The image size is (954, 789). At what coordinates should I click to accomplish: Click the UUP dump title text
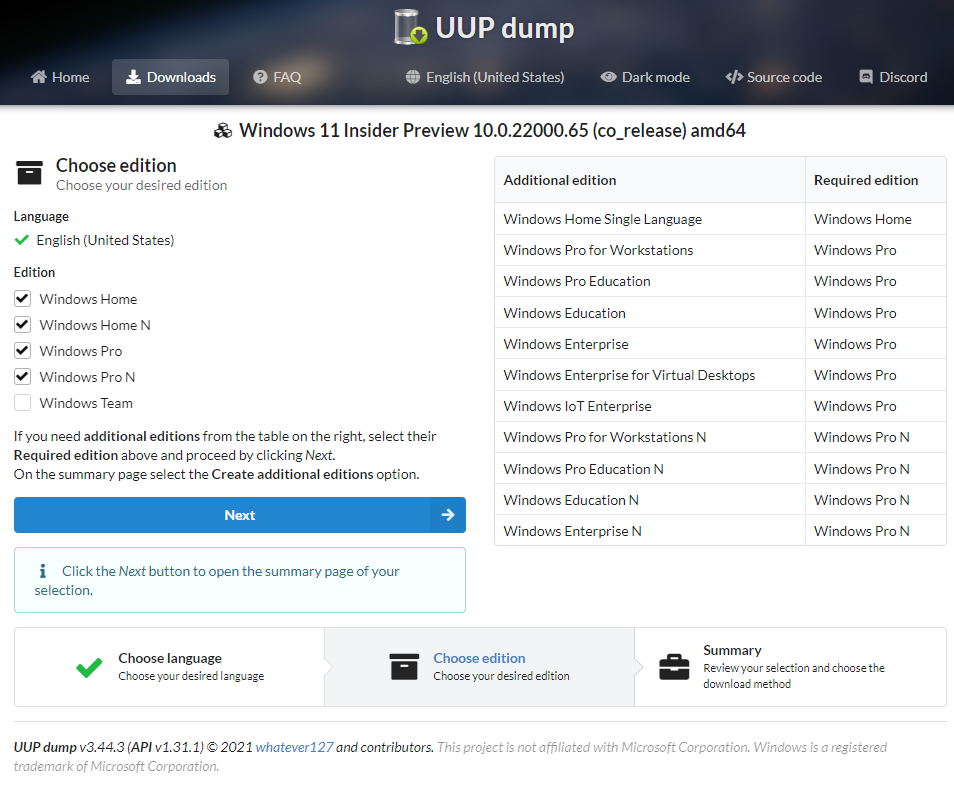(504, 28)
